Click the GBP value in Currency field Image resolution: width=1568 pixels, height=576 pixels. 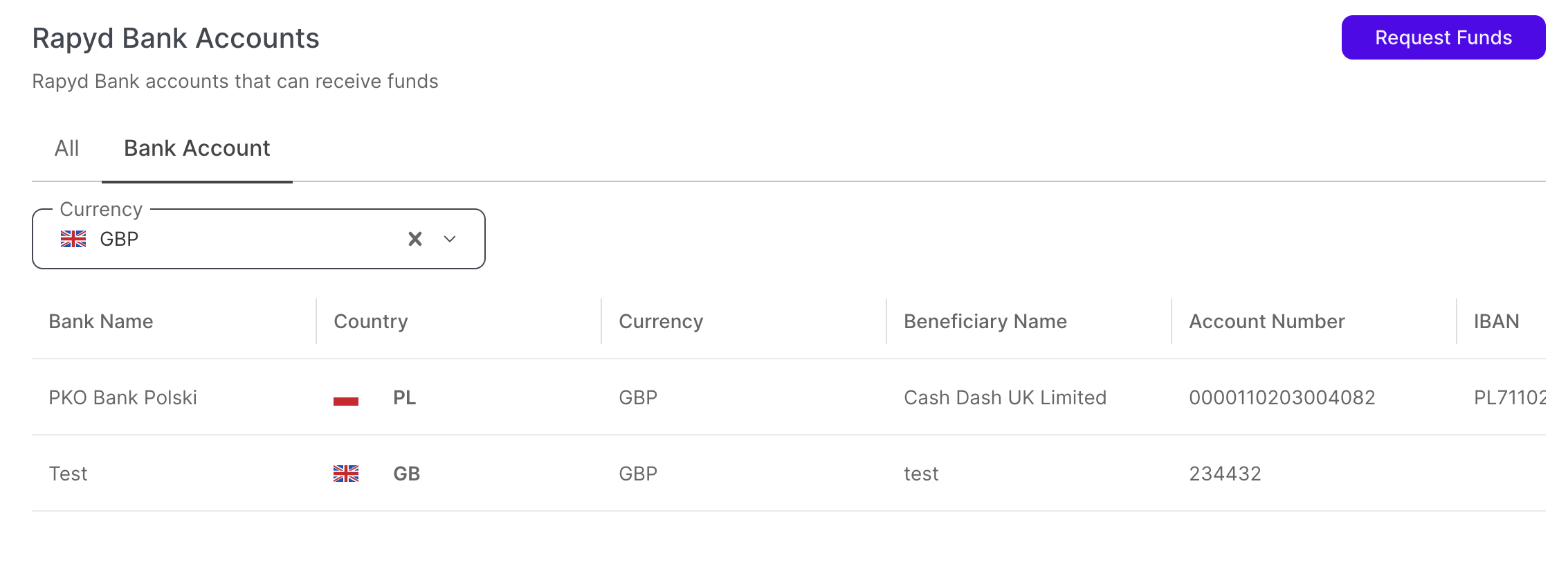pos(119,239)
